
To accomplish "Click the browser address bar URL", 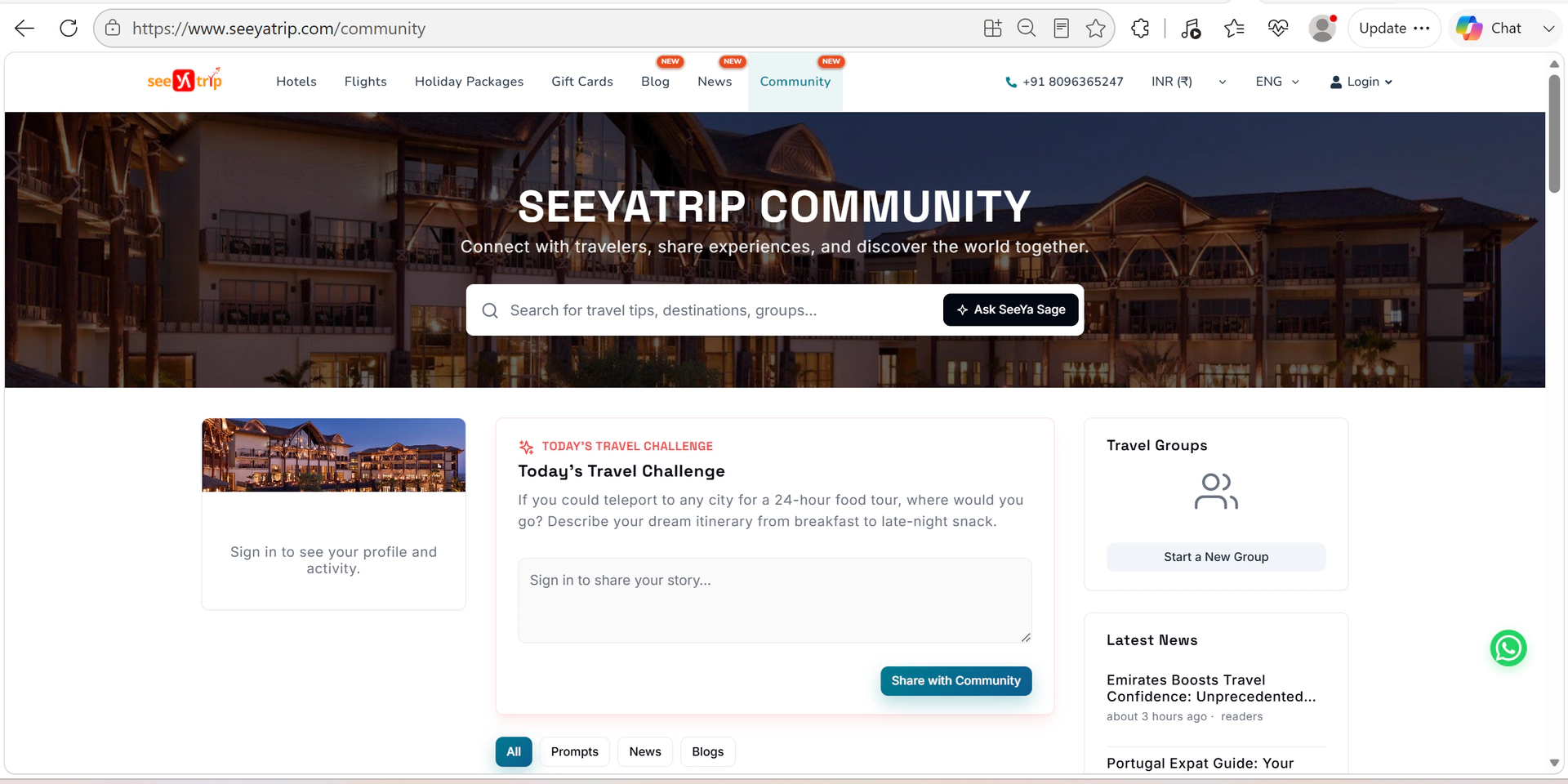I will point(278,29).
